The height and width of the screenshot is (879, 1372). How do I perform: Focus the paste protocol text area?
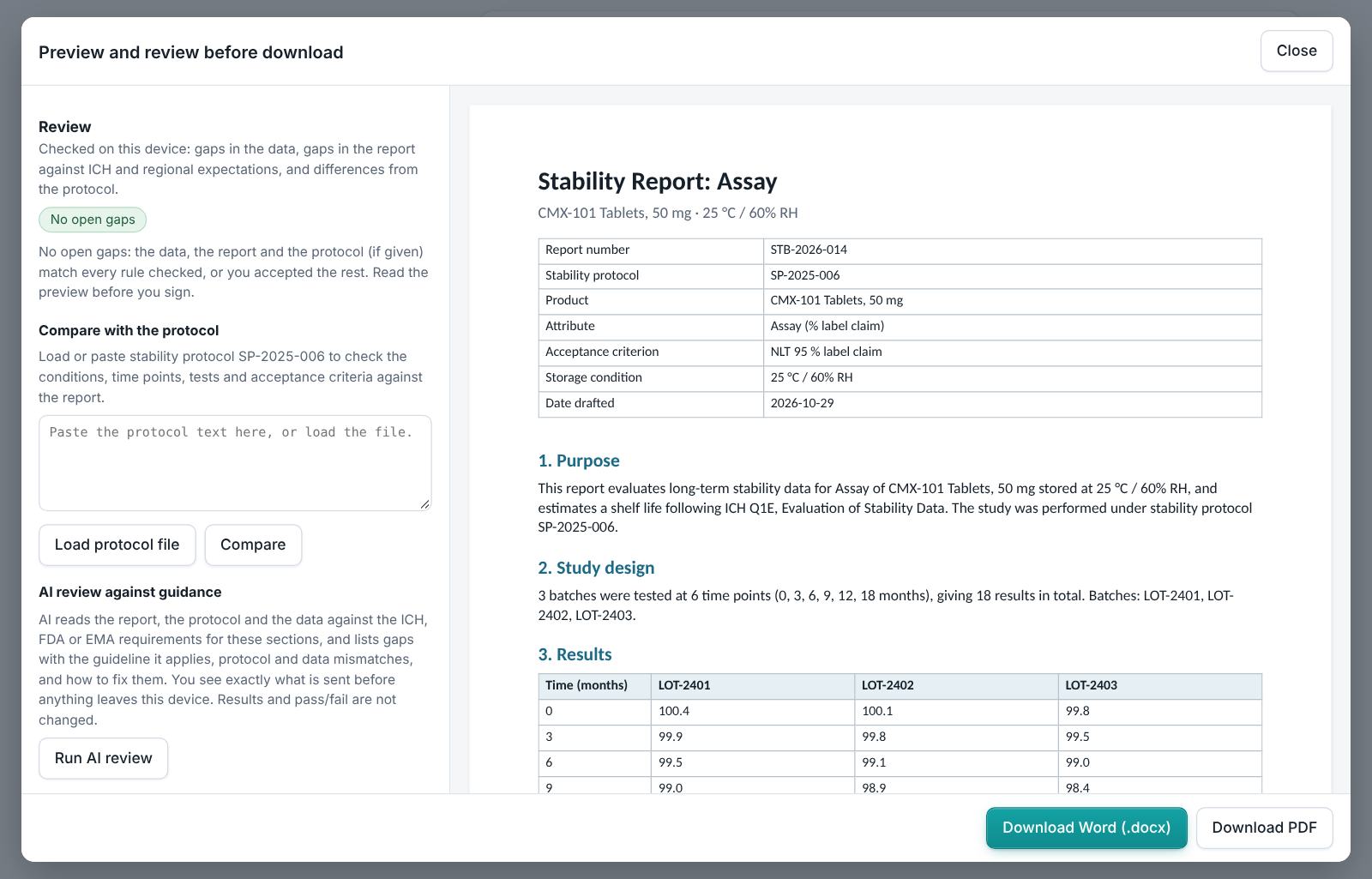tap(235, 463)
